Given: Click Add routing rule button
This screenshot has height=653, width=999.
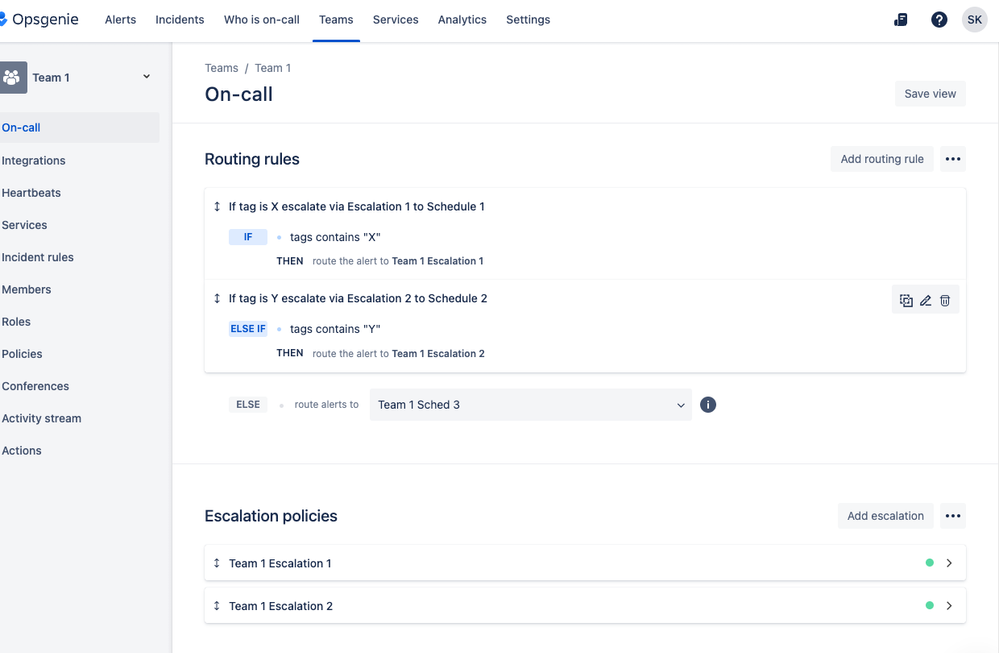Looking at the screenshot, I should click(882, 159).
